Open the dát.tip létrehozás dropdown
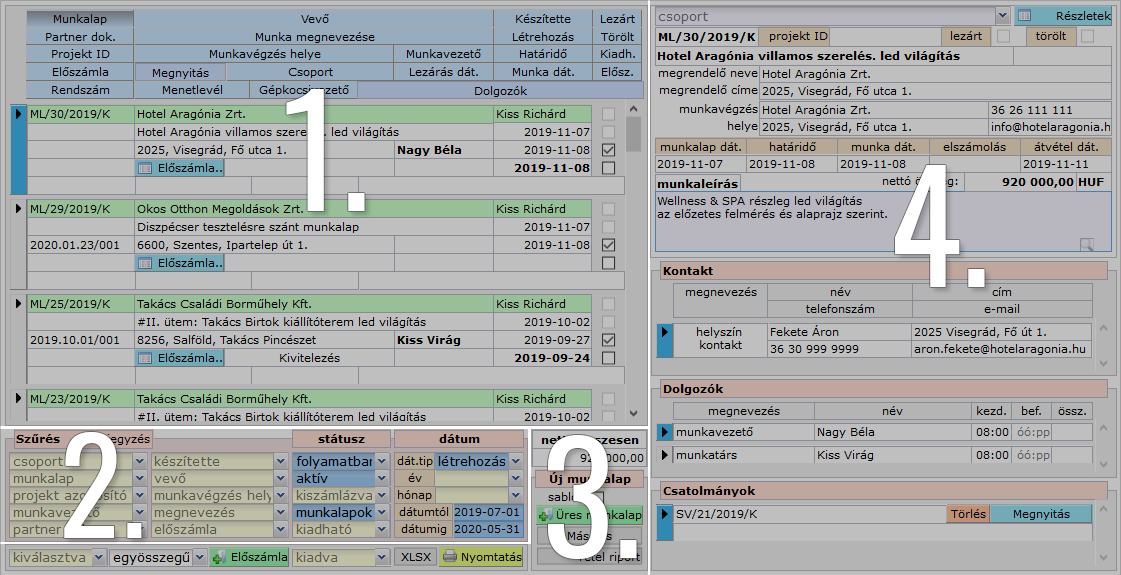1121x575 pixels. 516,462
